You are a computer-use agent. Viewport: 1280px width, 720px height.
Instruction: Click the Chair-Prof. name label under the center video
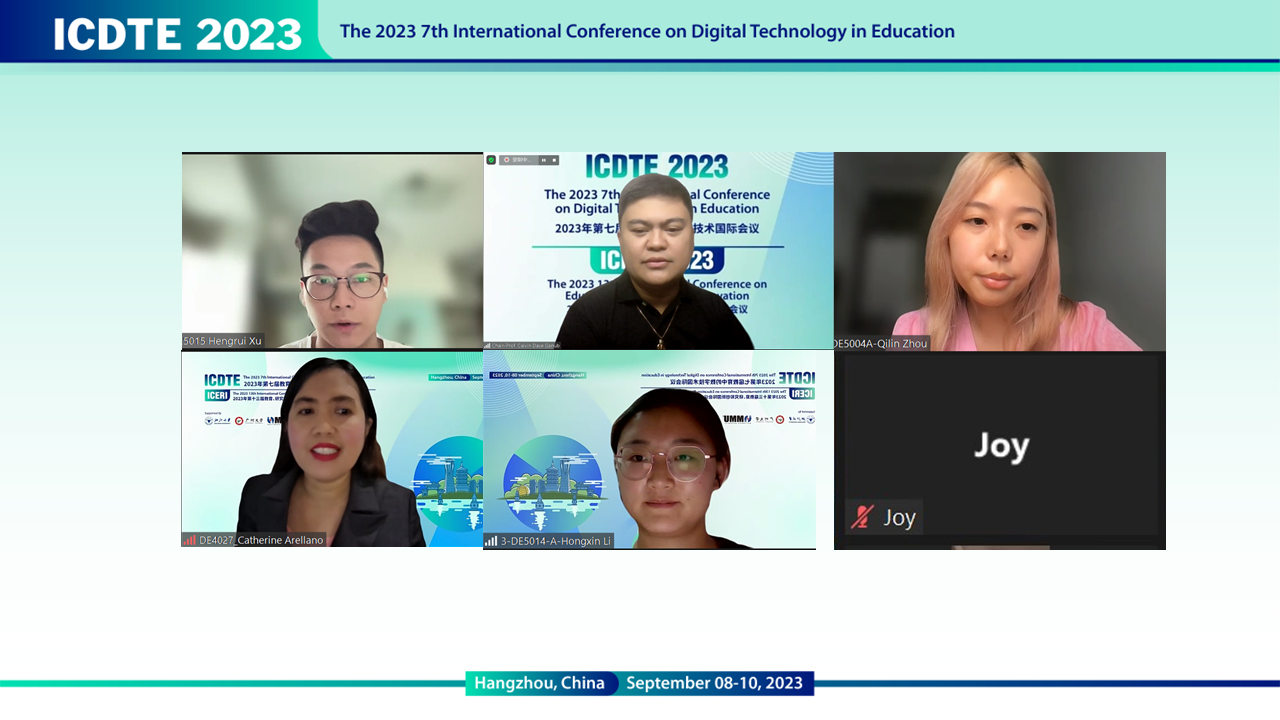[x=527, y=345]
